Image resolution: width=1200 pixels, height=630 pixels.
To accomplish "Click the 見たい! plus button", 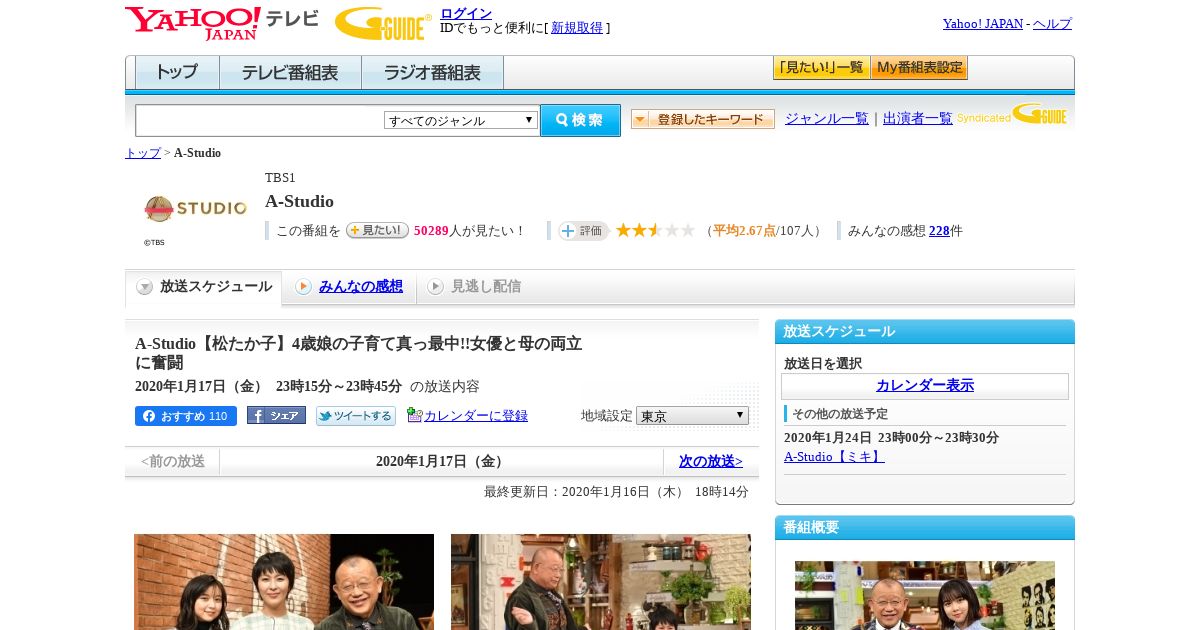I will click(377, 230).
